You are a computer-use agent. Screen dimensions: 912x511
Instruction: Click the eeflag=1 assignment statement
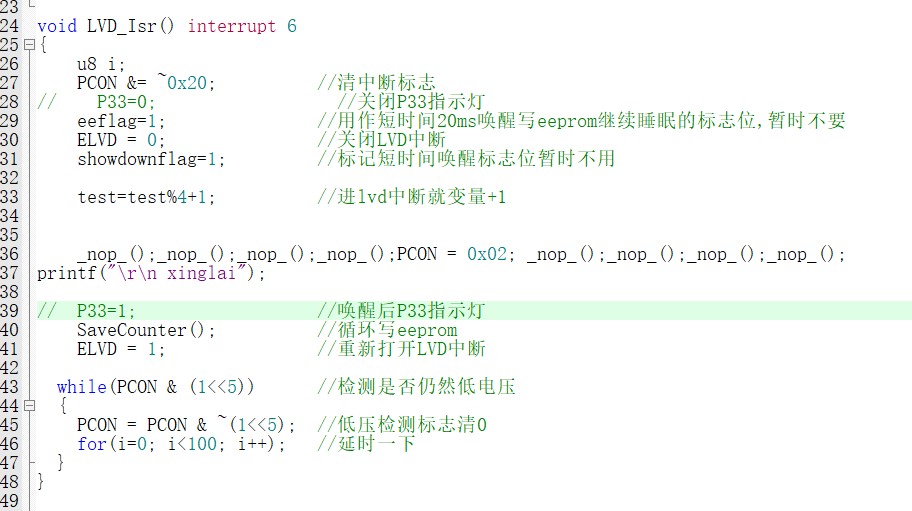(x=121, y=121)
